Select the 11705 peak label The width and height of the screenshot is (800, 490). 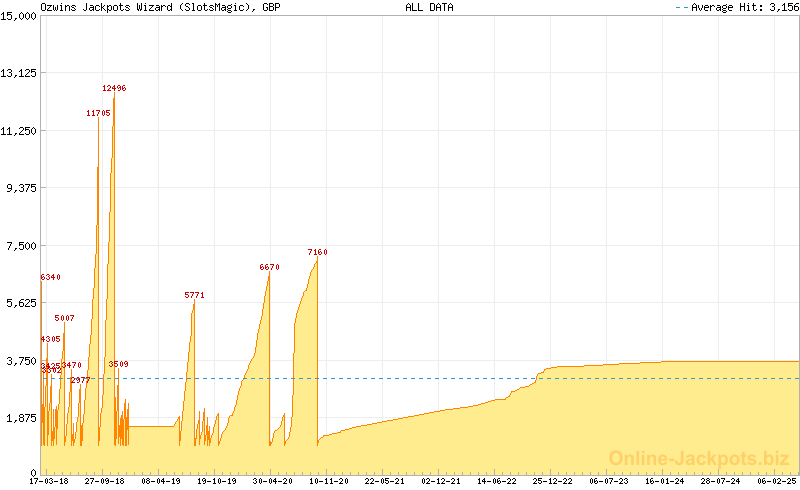[x=98, y=113]
